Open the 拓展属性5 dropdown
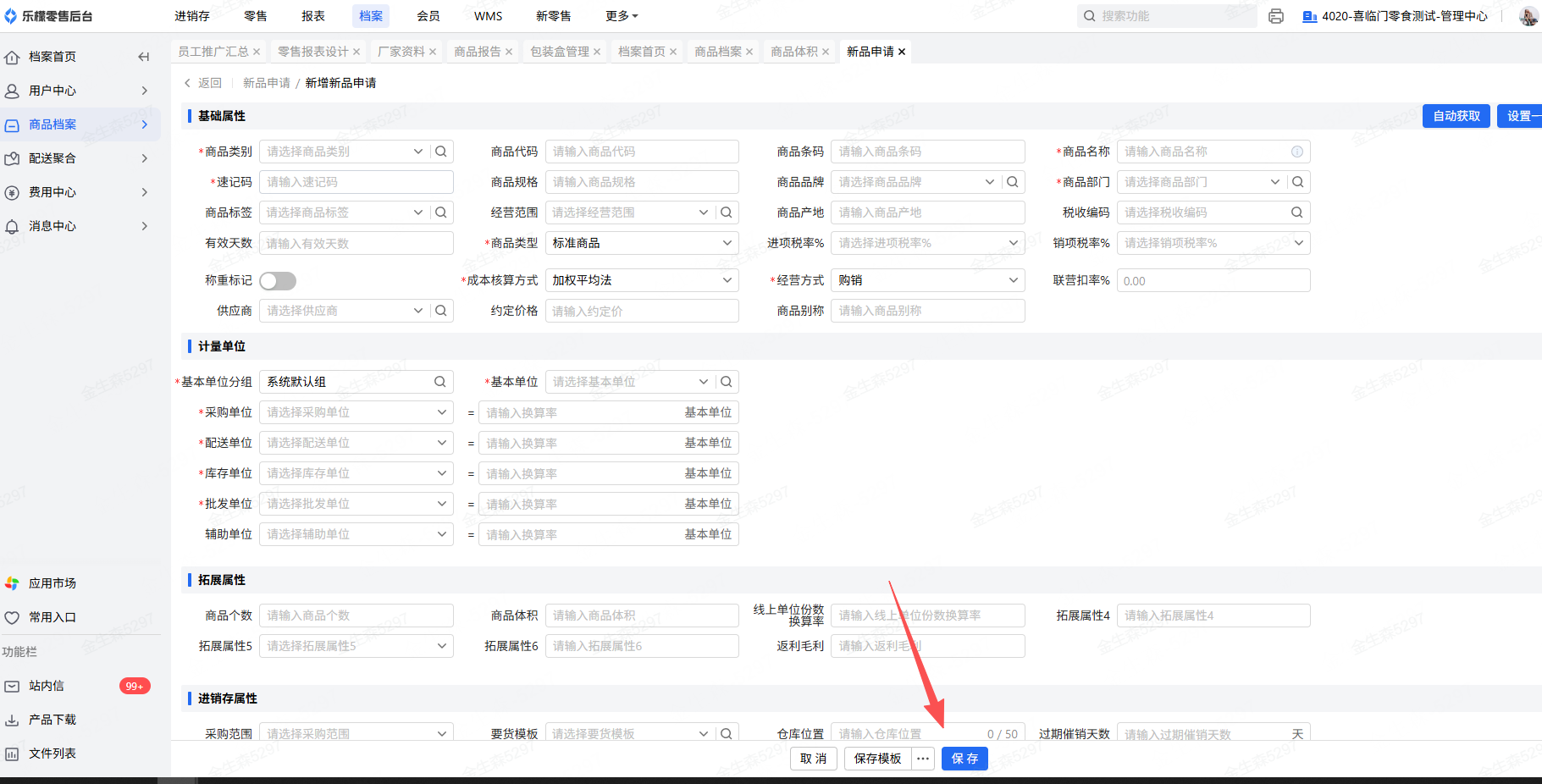 click(x=356, y=646)
